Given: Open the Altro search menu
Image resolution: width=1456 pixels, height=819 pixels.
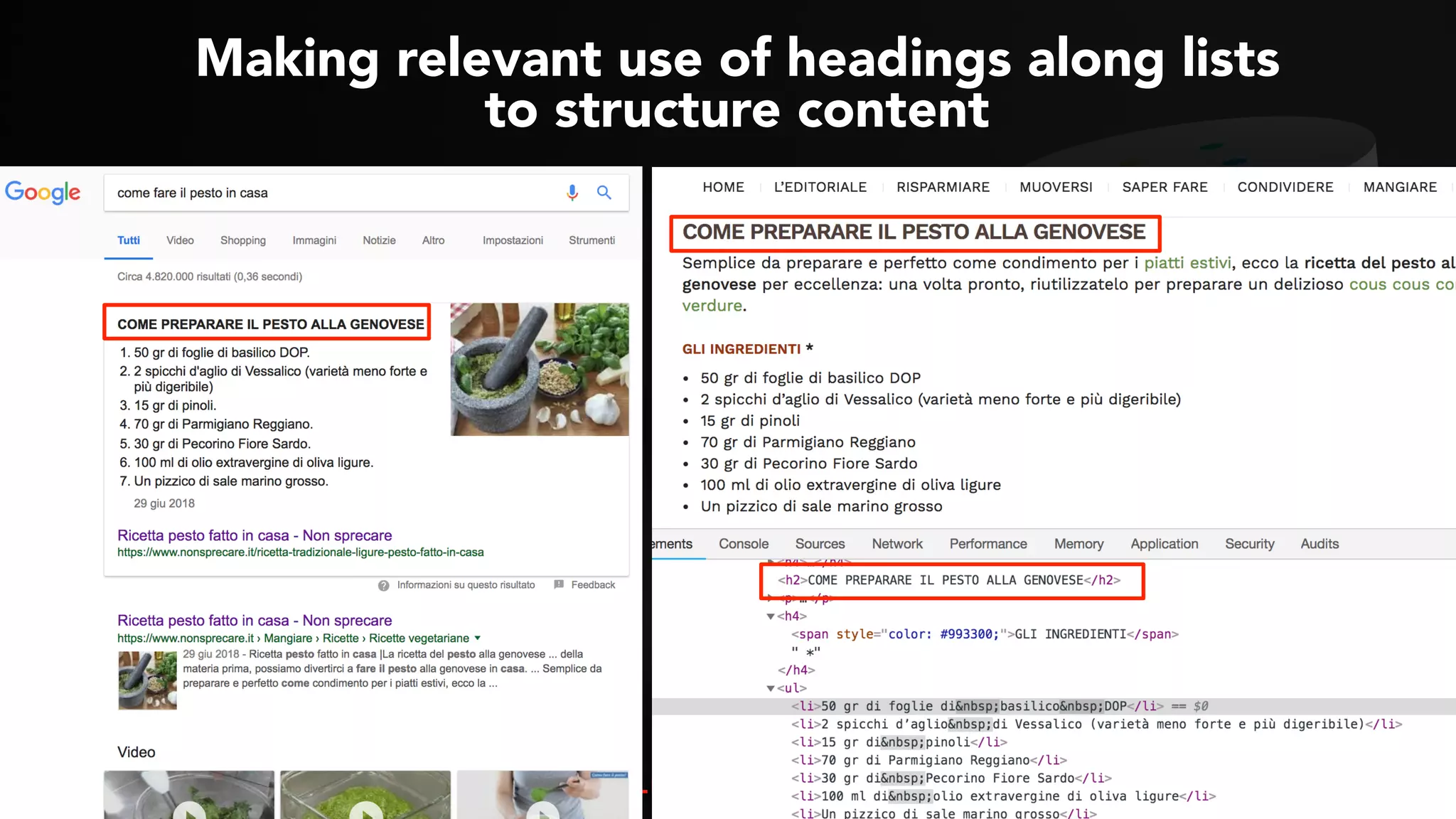Looking at the screenshot, I should tap(433, 240).
